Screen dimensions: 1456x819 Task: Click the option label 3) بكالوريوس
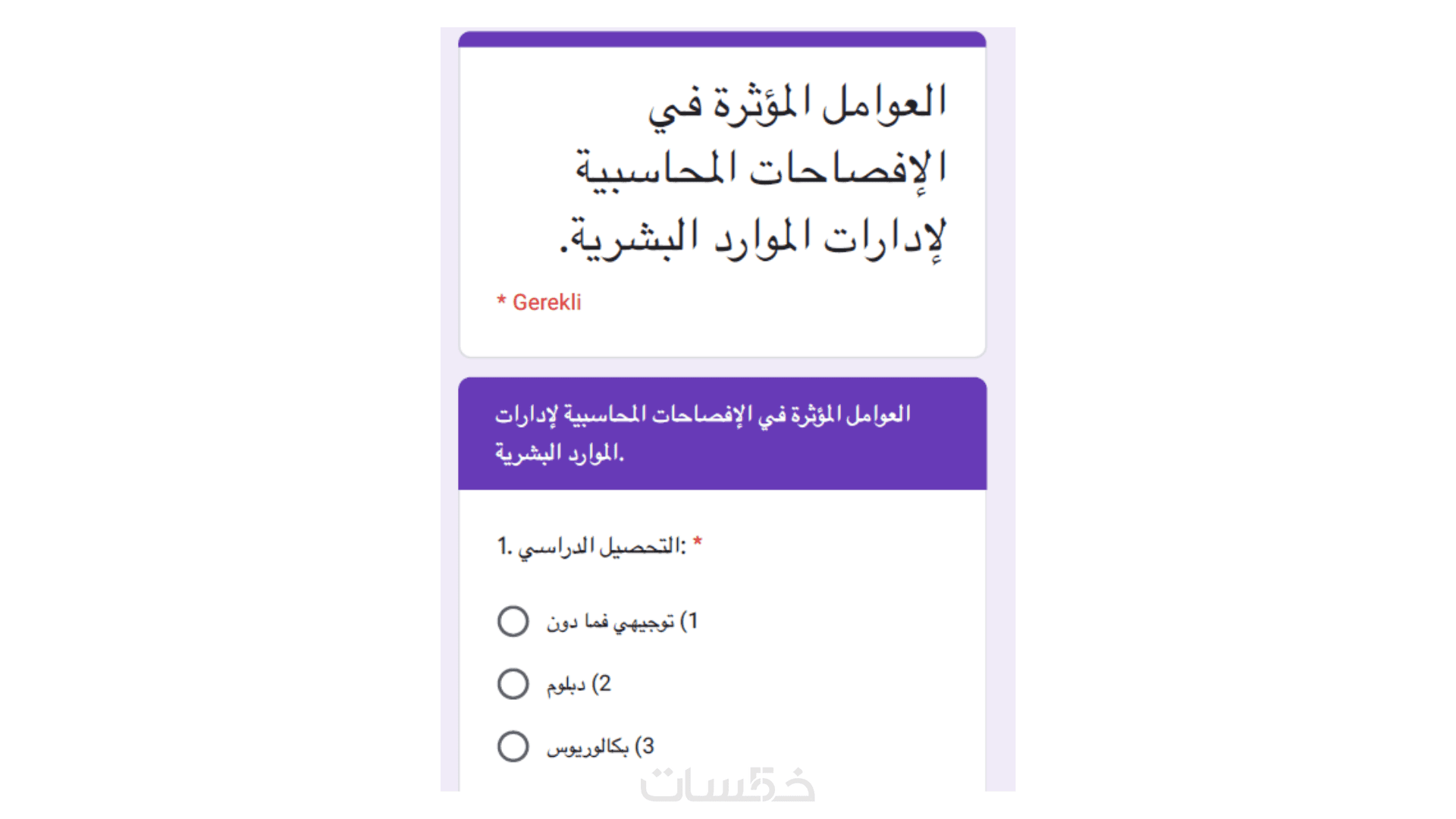pyautogui.click(x=600, y=747)
